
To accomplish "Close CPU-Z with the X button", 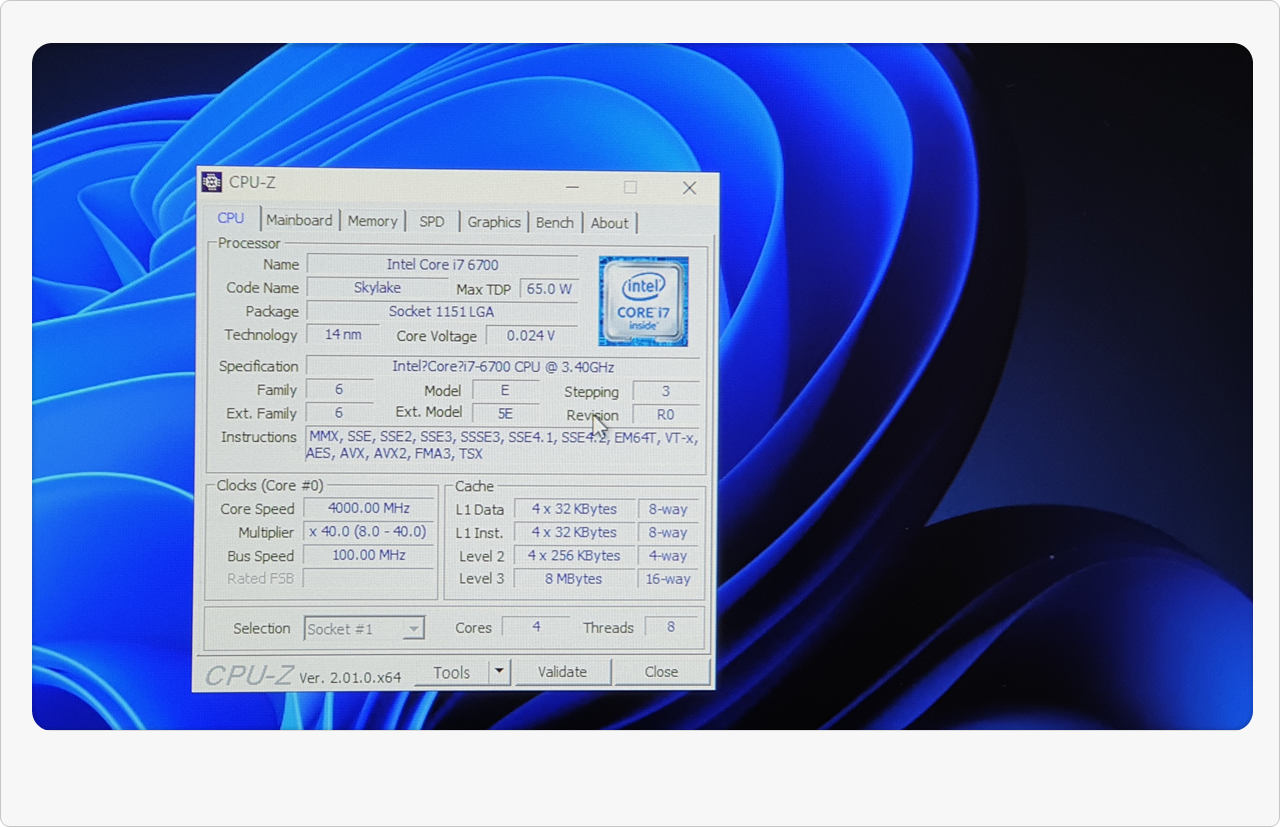I will click(x=689, y=187).
